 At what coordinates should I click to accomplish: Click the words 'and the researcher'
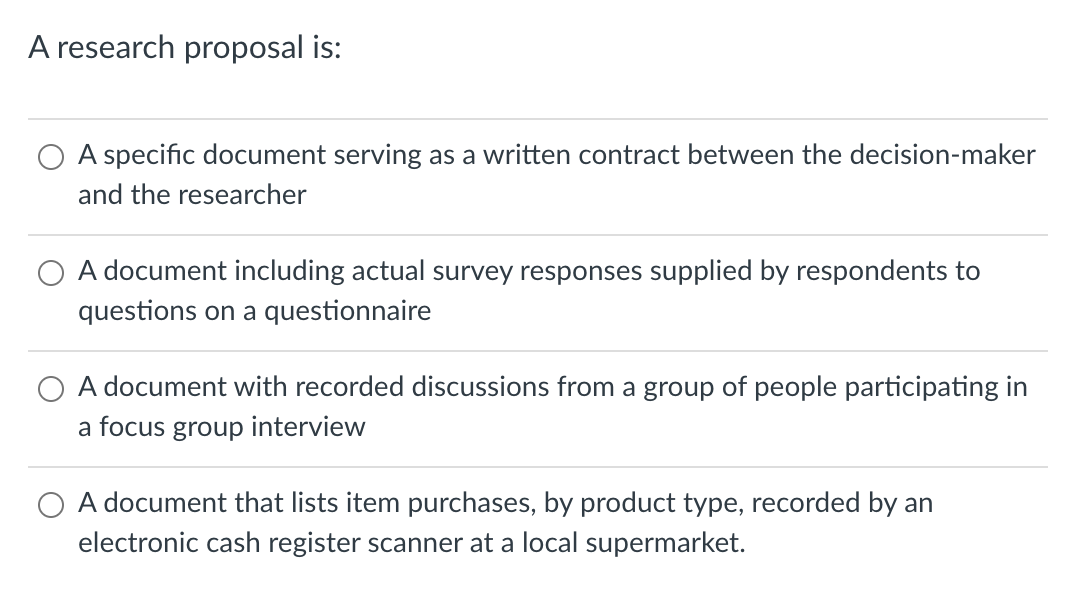point(192,194)
